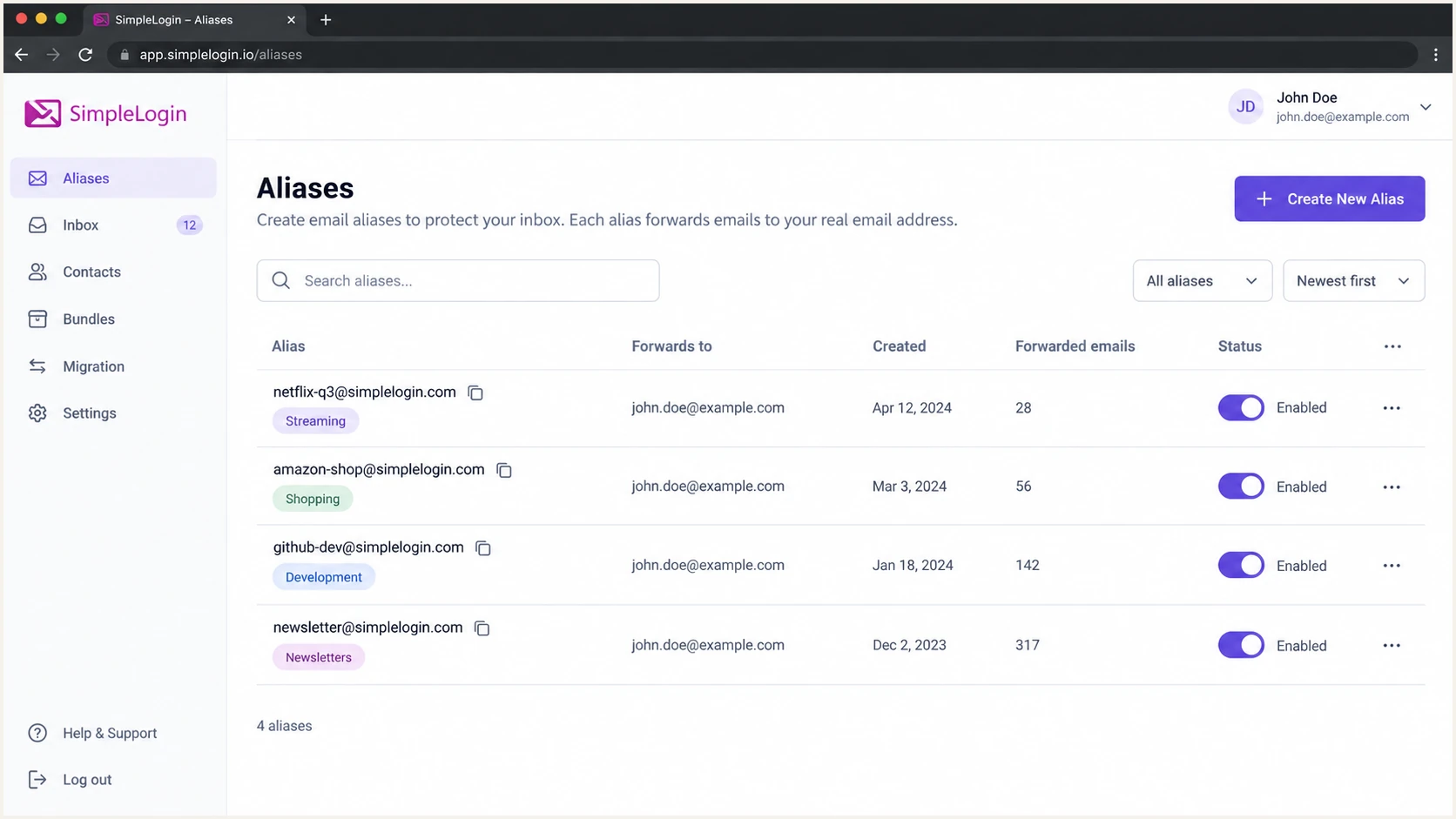Focus the Search aliases field
The width and height of the screenshot is (1456, 819).
pyautogui.click(x=458, y=280)
